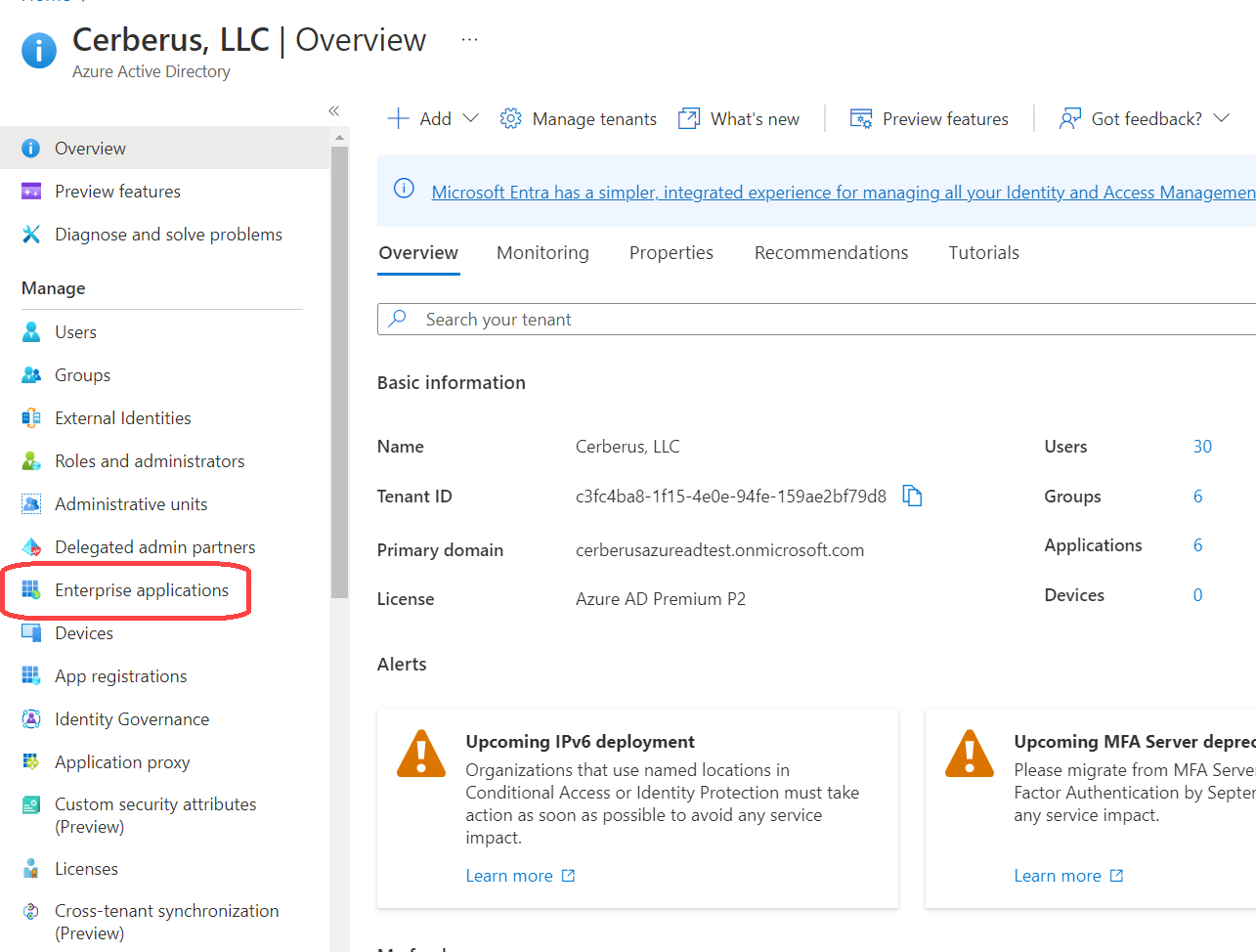Click Learn more in IPv6 deployment alert
Image resolution: width=1256 pixels, height=952 pixels.
coord(520,876)
